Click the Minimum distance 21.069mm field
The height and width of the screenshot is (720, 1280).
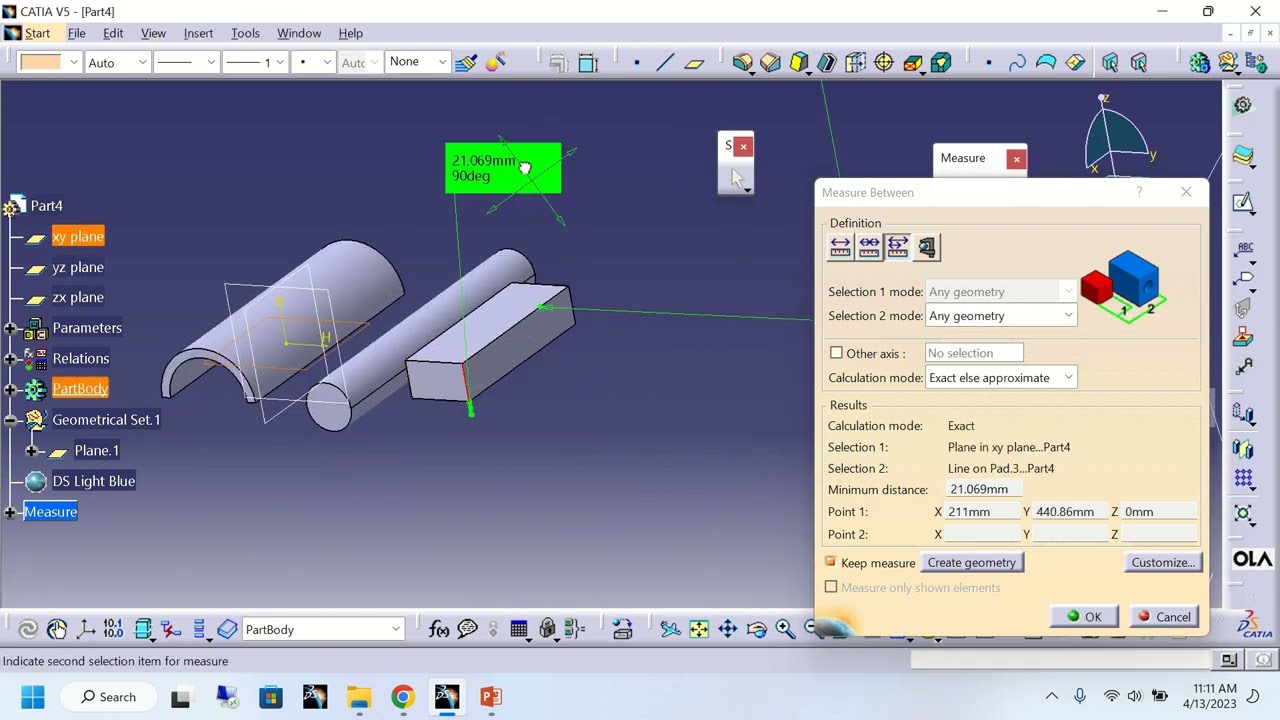coord(984,489)
